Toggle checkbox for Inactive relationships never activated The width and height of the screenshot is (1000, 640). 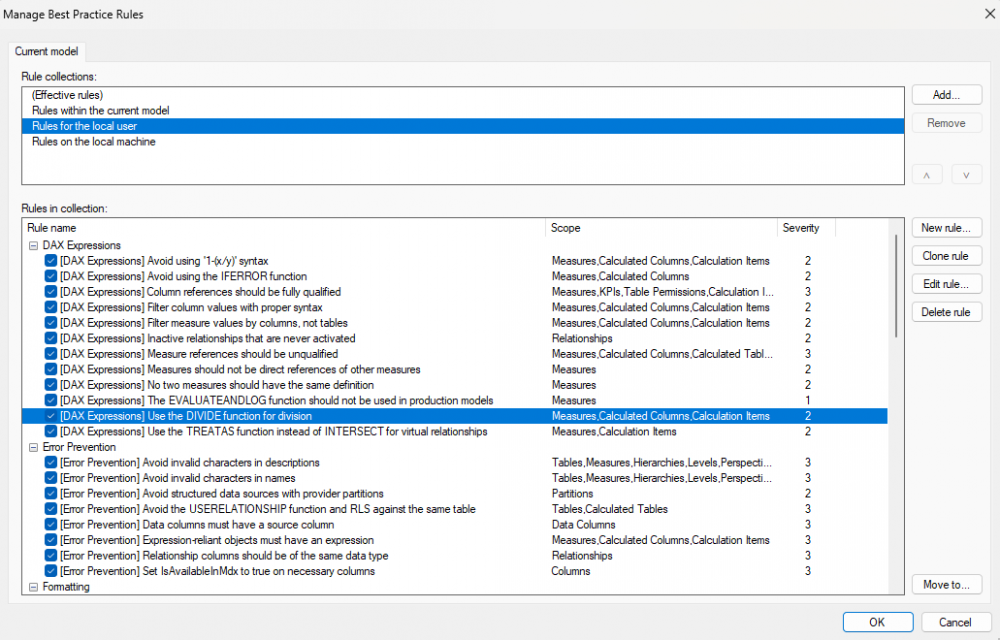pos(51,338)
